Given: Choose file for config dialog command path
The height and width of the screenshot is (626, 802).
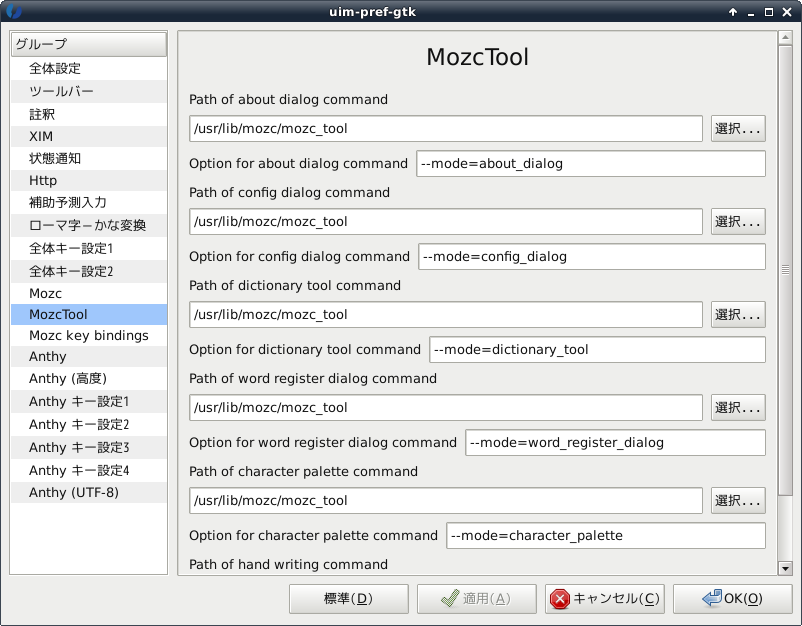Looking at the screenshot, I should tap(738, 221).
